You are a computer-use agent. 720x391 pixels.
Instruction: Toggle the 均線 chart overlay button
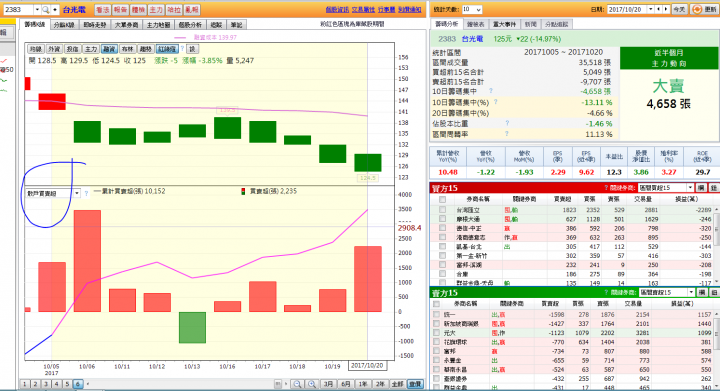(x=35, y=49)
